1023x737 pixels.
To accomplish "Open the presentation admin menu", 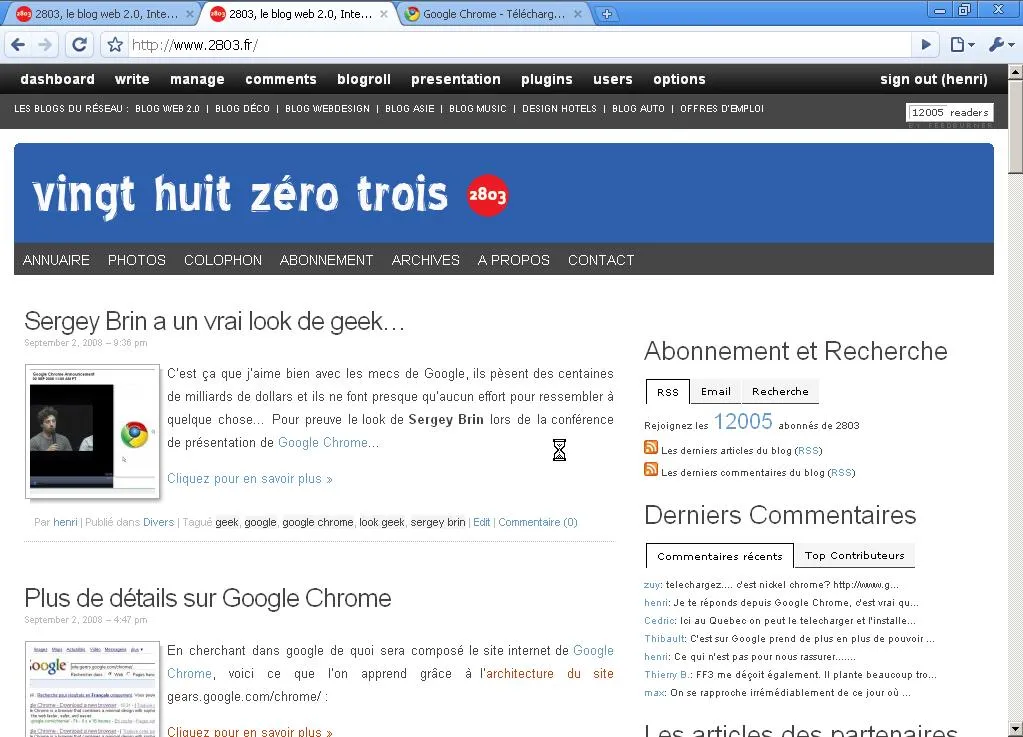I will [455, 79].
